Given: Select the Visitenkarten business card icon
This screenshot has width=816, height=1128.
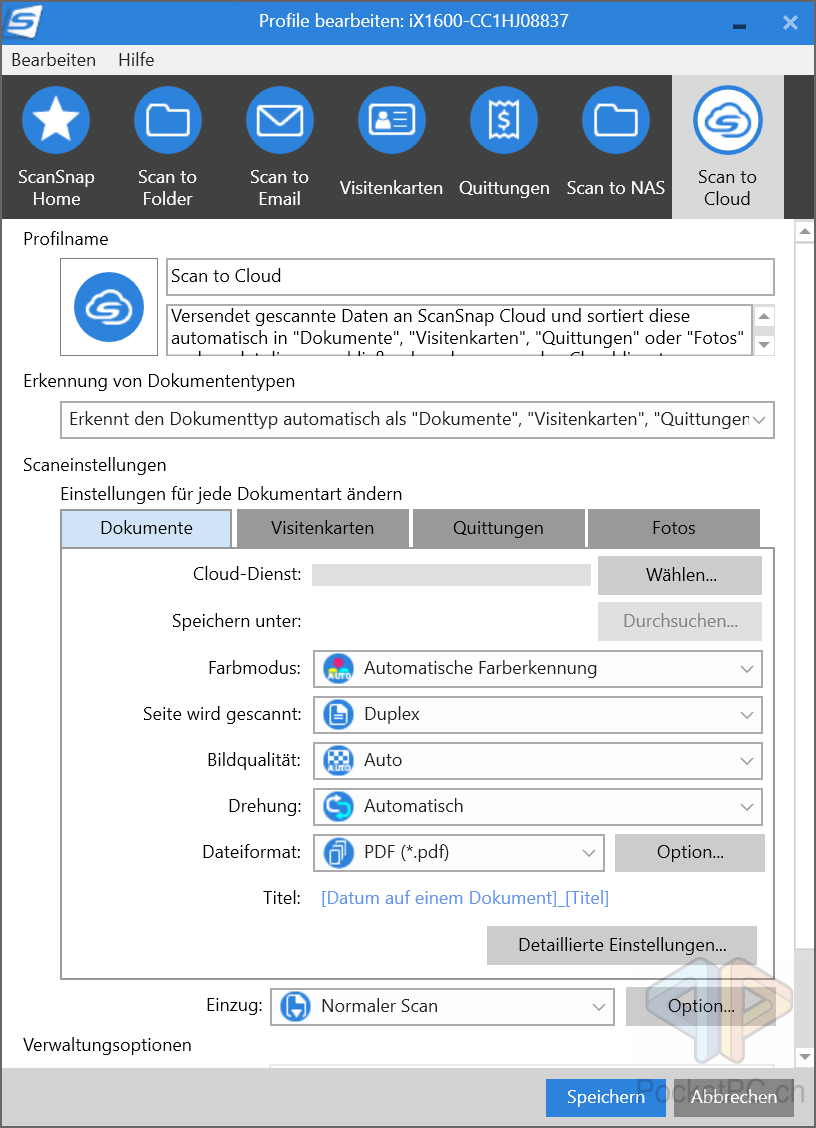Looking at the screenshot, I should 391,120.
